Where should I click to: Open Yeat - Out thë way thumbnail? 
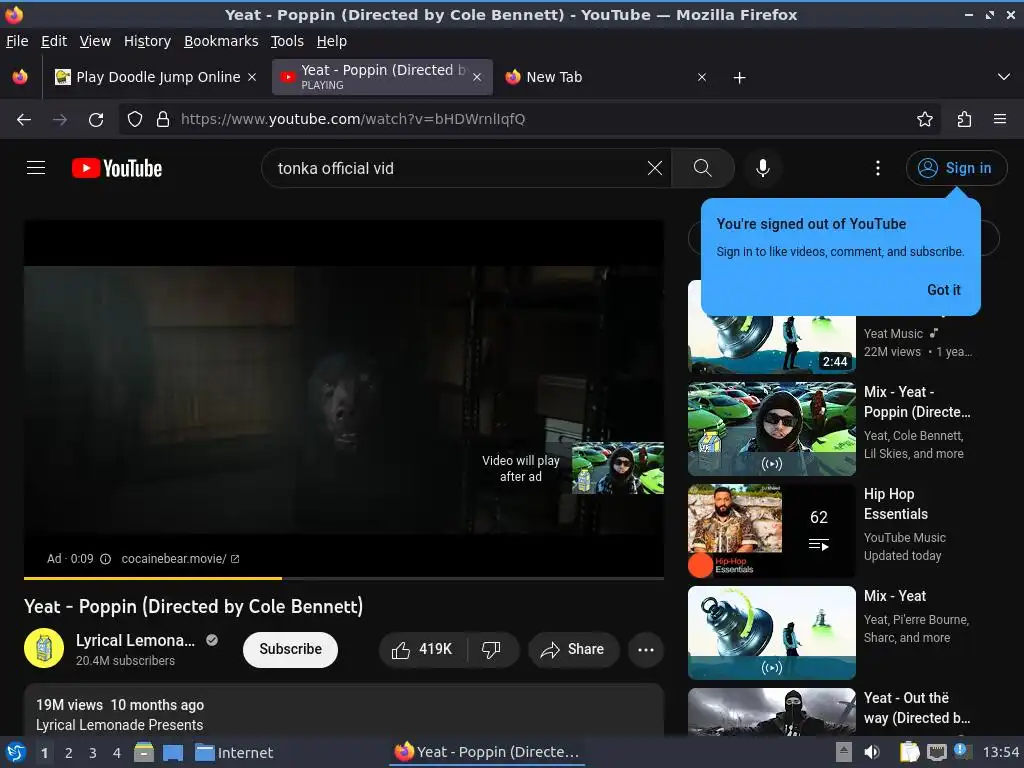pyautogui.click(x=772, y=712)
